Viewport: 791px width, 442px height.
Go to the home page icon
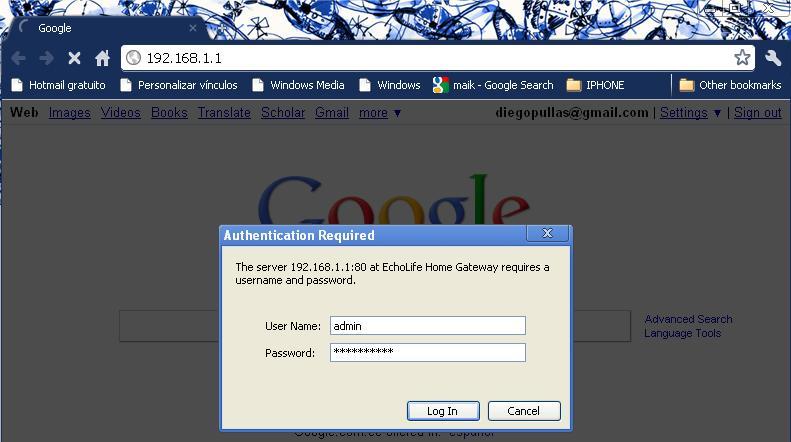[x=102, y=58]
